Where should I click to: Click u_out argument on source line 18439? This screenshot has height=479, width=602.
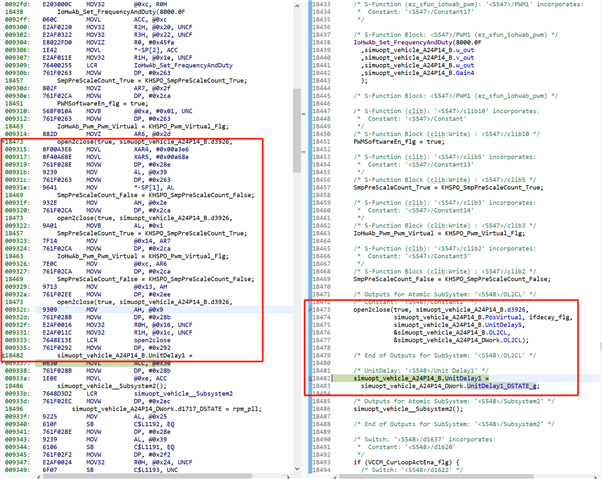tap(465, 50)
